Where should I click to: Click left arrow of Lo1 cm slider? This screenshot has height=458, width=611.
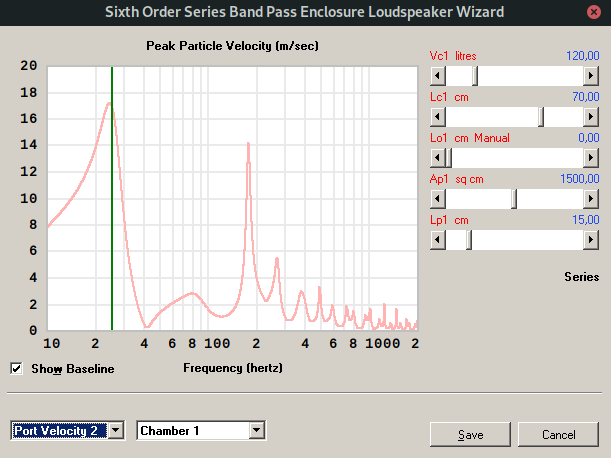tap(438, 158)
